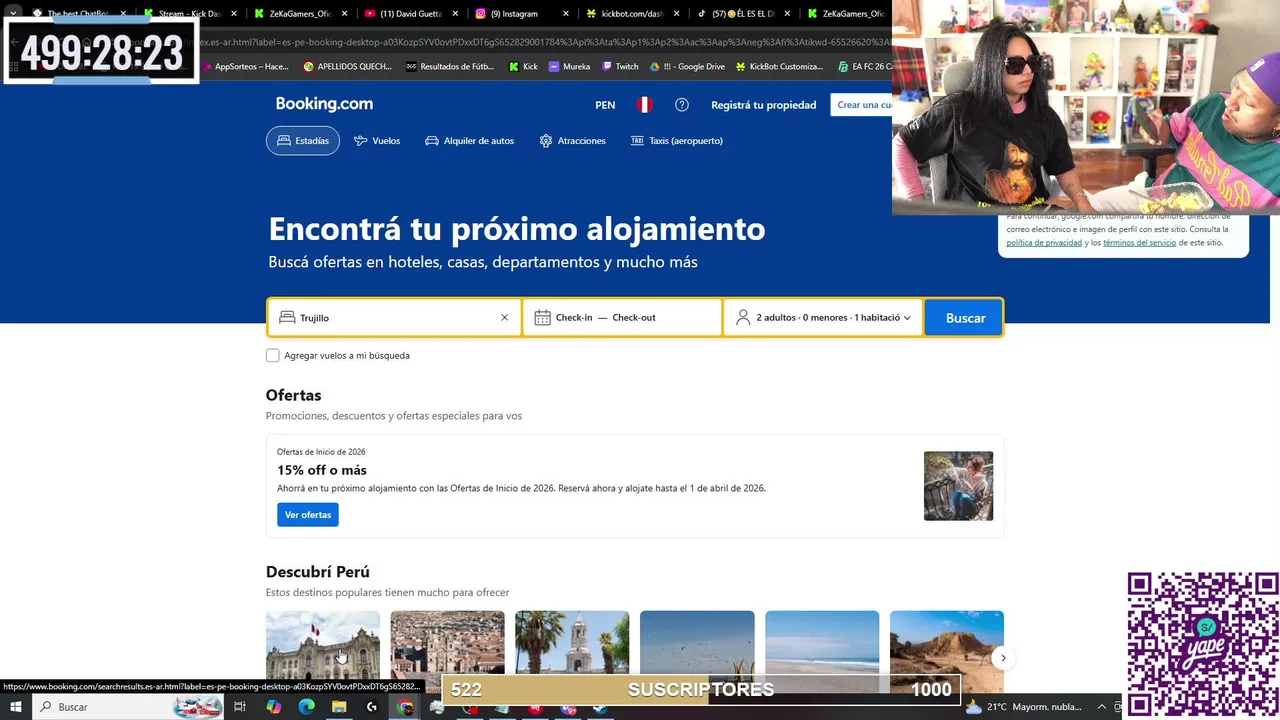Open the Check-in date picker
The image size is (1280, 720).
[x=574, y=318]
